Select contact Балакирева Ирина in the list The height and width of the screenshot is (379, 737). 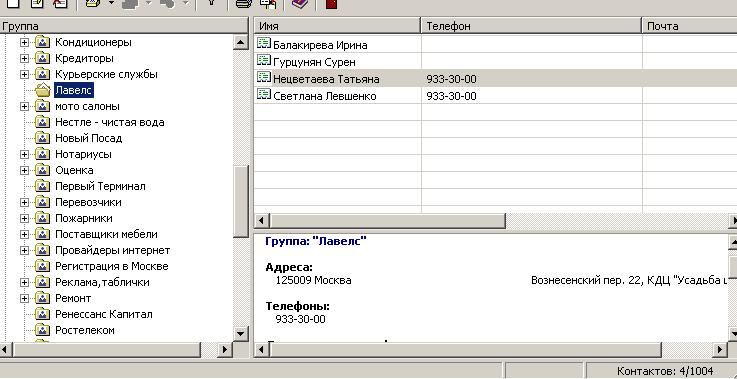click(x=320, y=45)
